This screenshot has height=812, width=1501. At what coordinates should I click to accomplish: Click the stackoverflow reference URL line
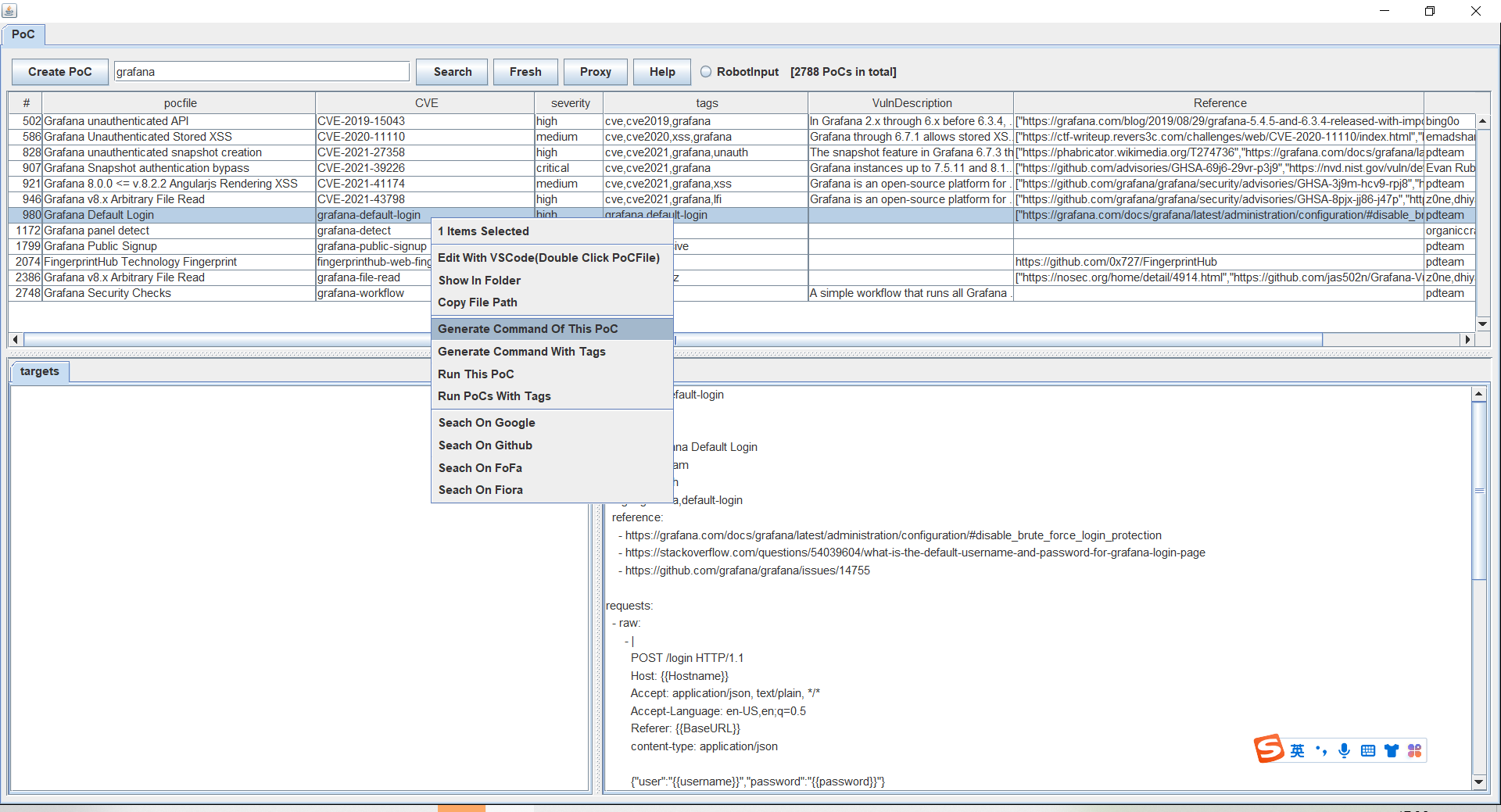pyautogui.click(x=912, y=553)
